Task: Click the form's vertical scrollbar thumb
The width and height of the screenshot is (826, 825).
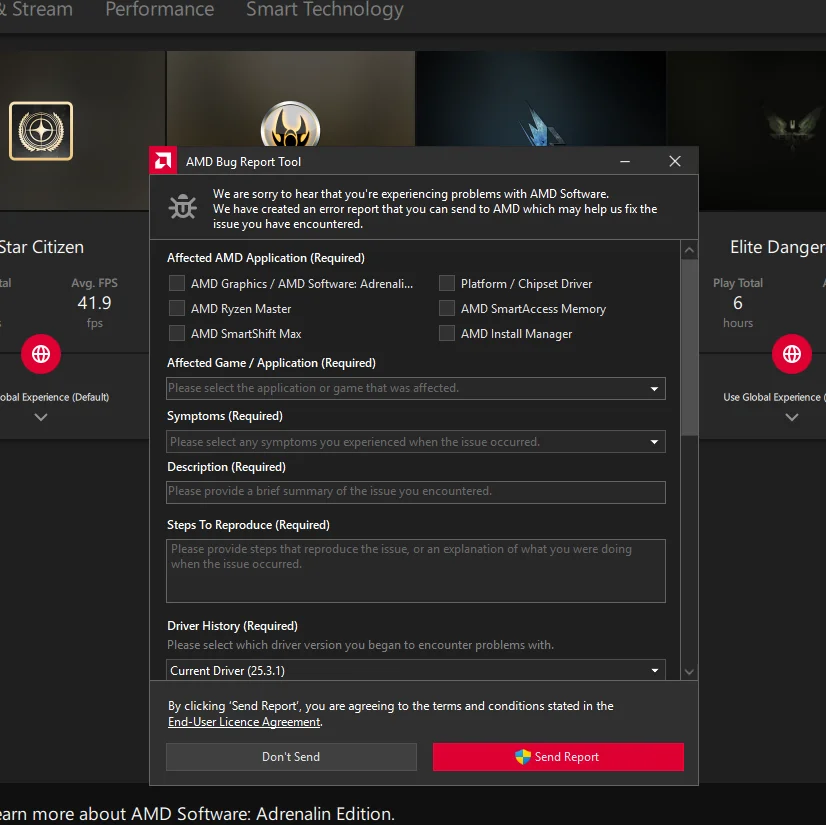Action: pos(689,348)
